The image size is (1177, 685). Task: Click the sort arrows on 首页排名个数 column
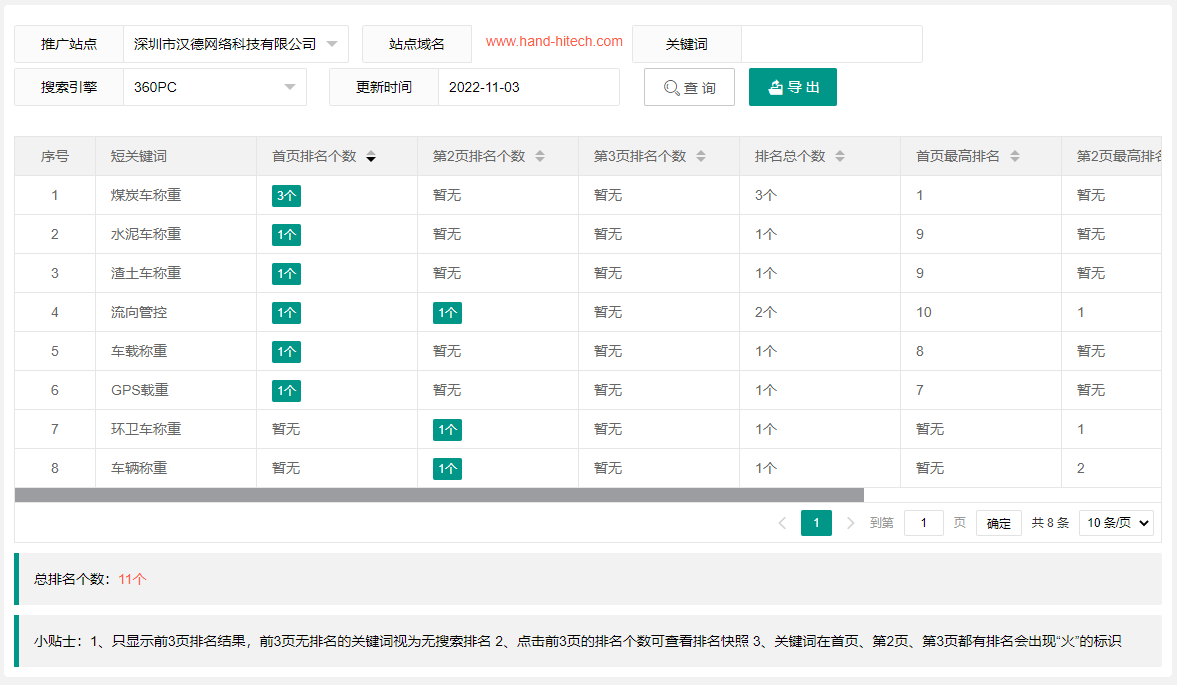[x=371, y=157]
